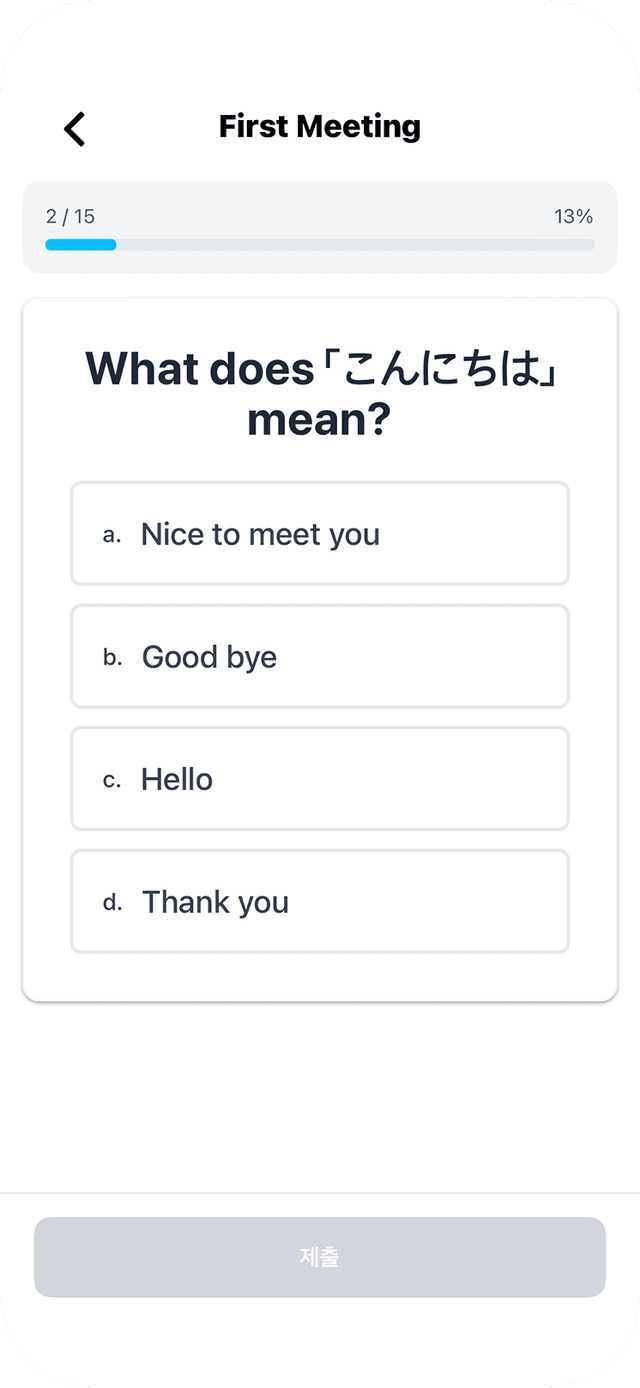Click the word 'mean?' in question

click(x=318, y=421)
